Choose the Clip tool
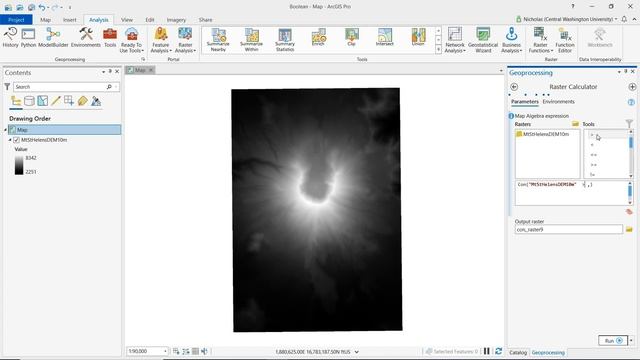Image resolution: width=640 pixels, height=360 pixels. (x=351, y=38)
